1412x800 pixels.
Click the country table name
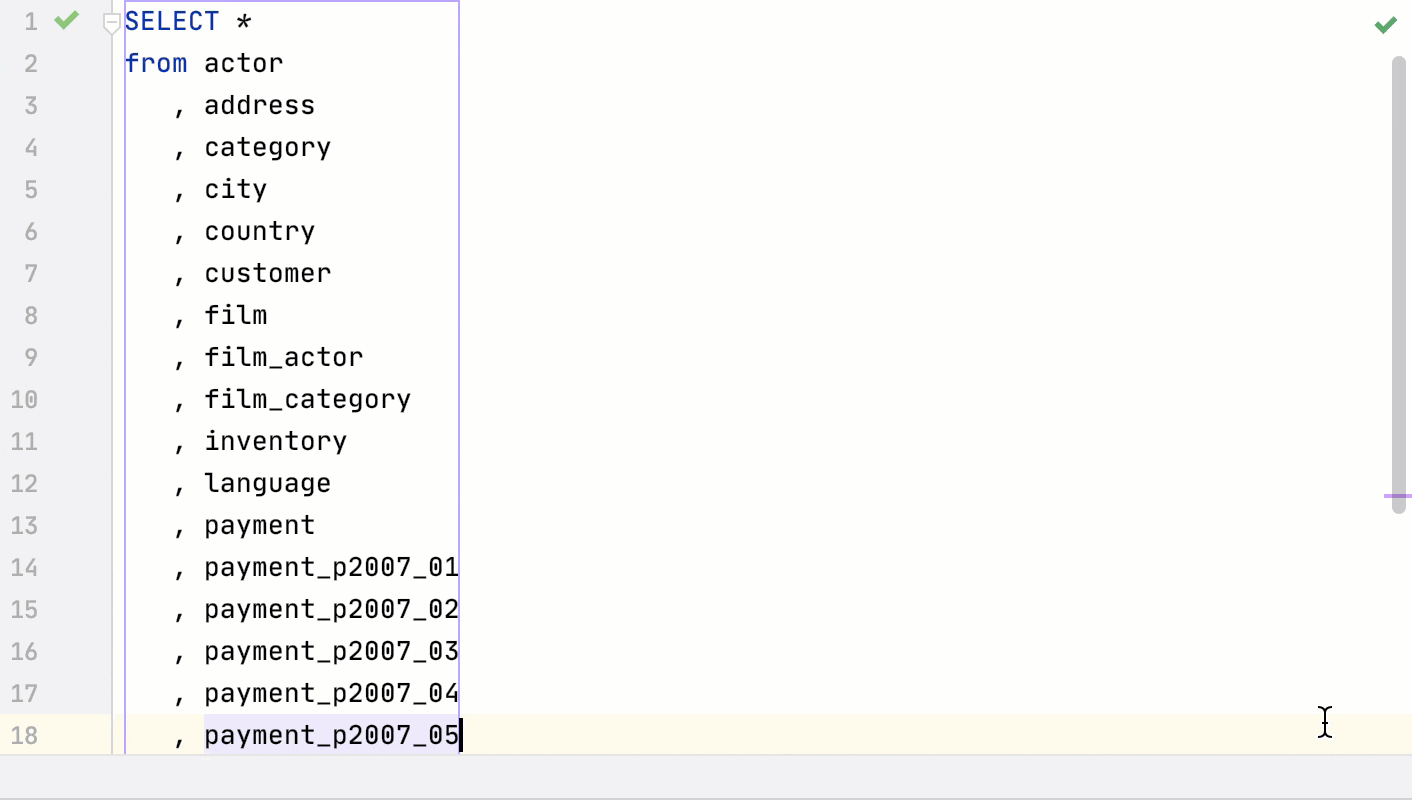(x=259, y=231)
